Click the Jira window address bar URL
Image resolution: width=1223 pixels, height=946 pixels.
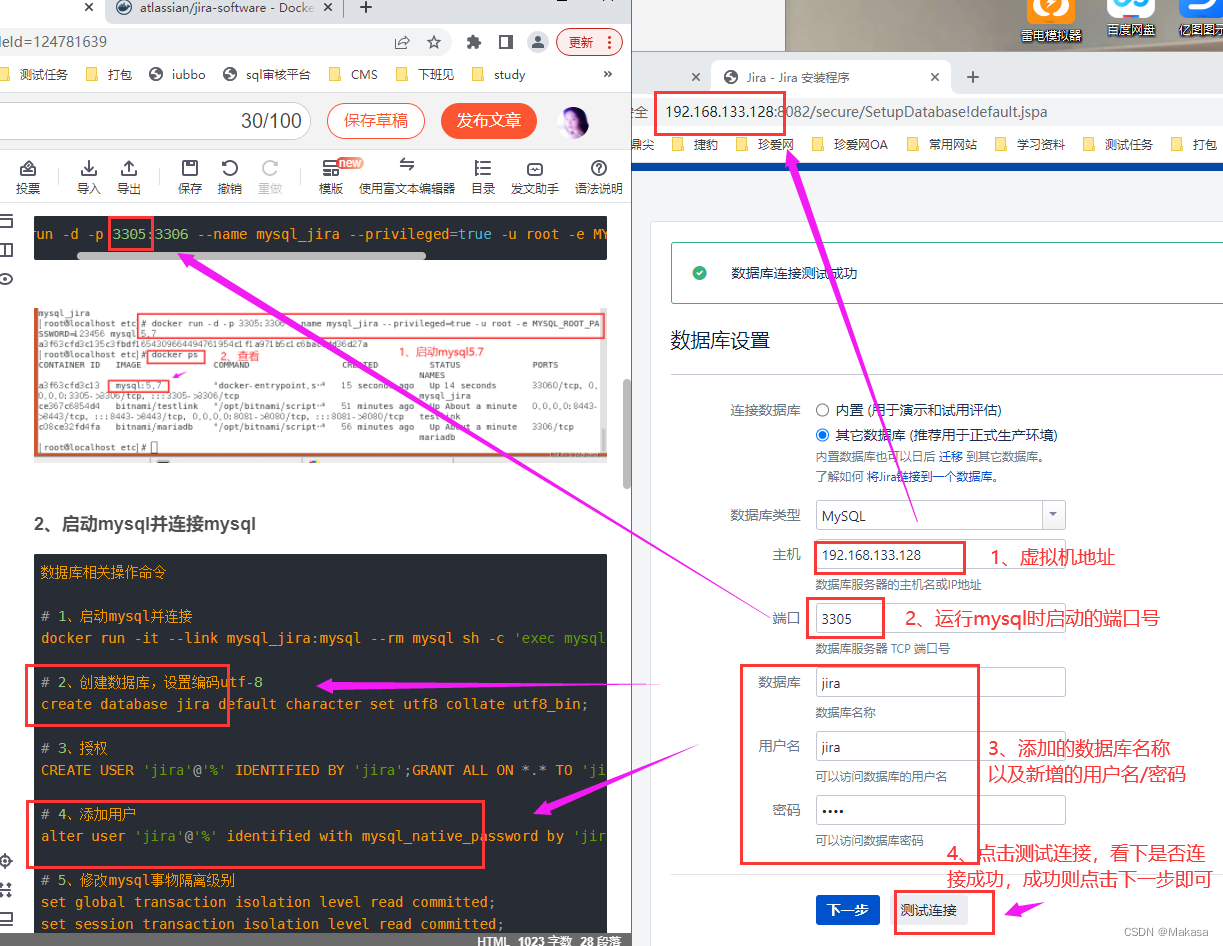point(856,111)
